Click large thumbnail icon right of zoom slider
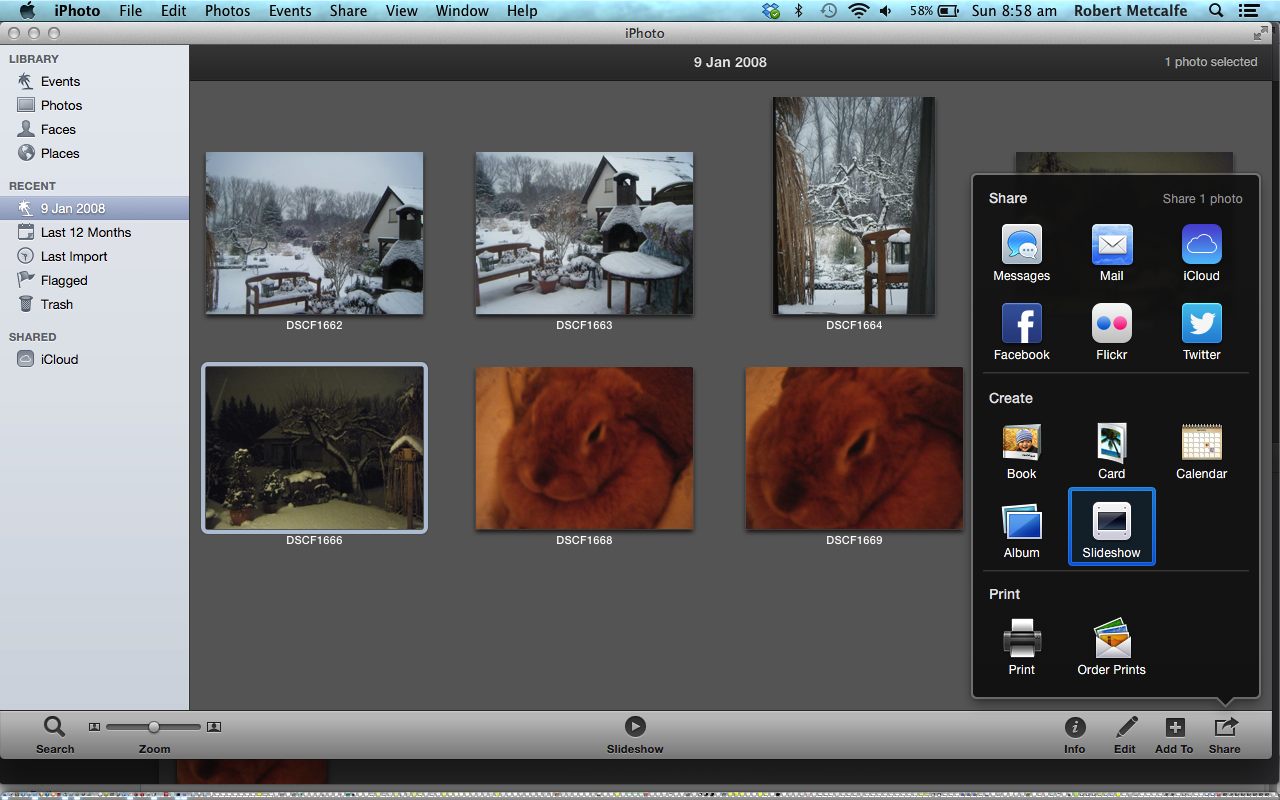The height and width of the screenshot is (800, 1280). (x=213, y=727)
